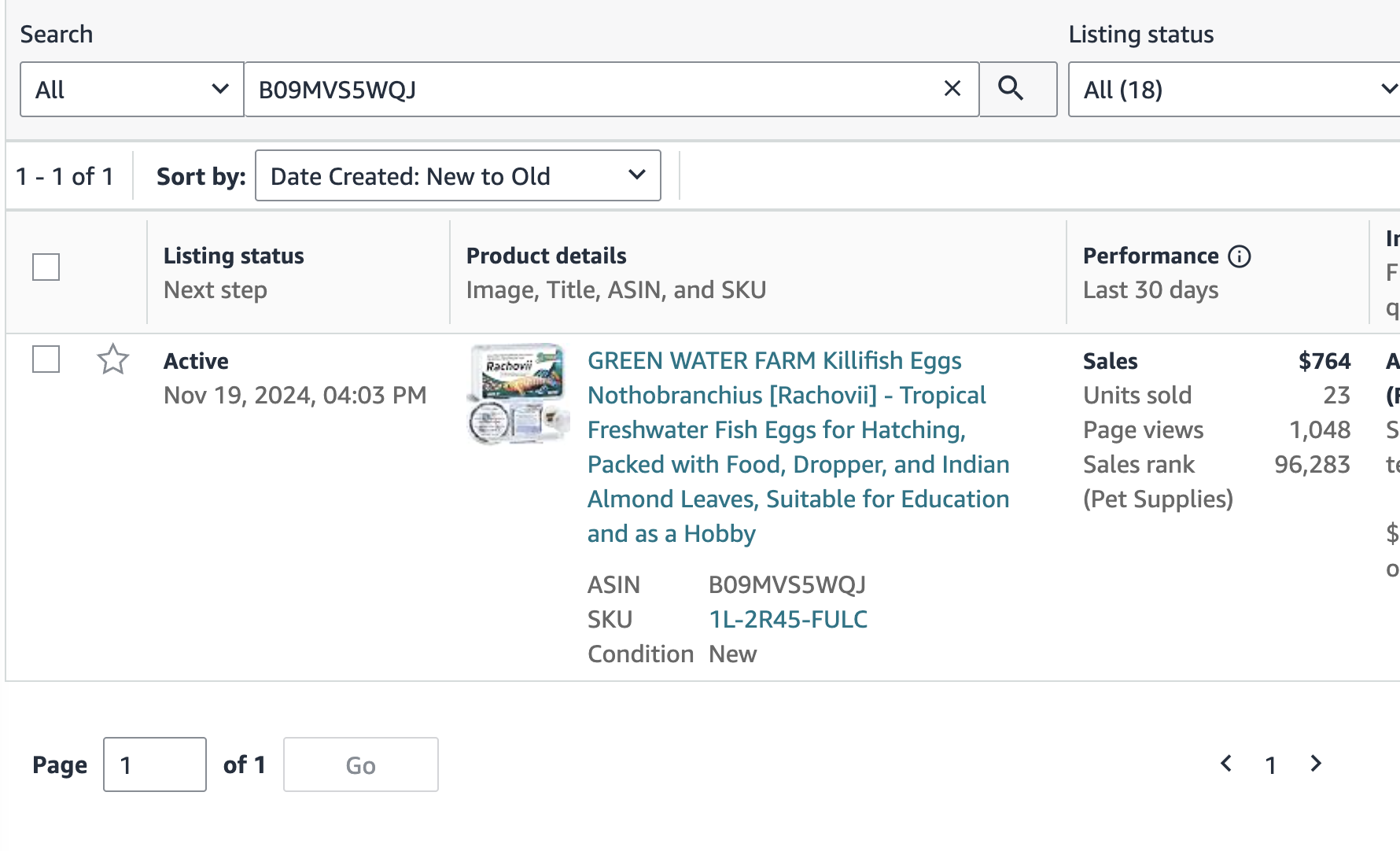Select the ASIN value B09MVS5WQJ in product details
1400x851 pixels.
point(787,585)
